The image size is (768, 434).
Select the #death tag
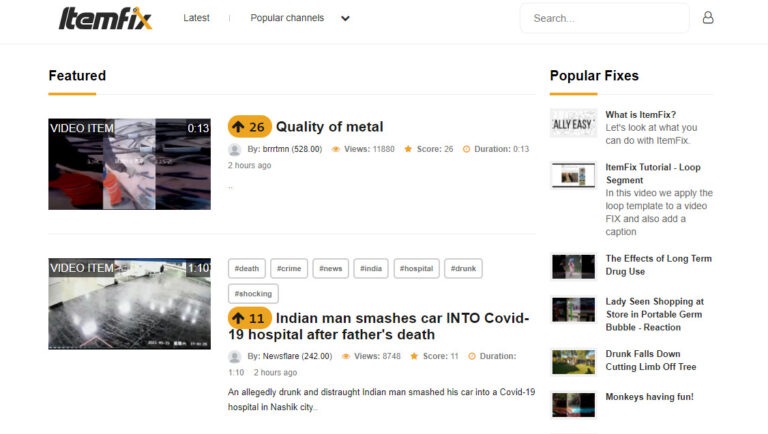(247, 268)
